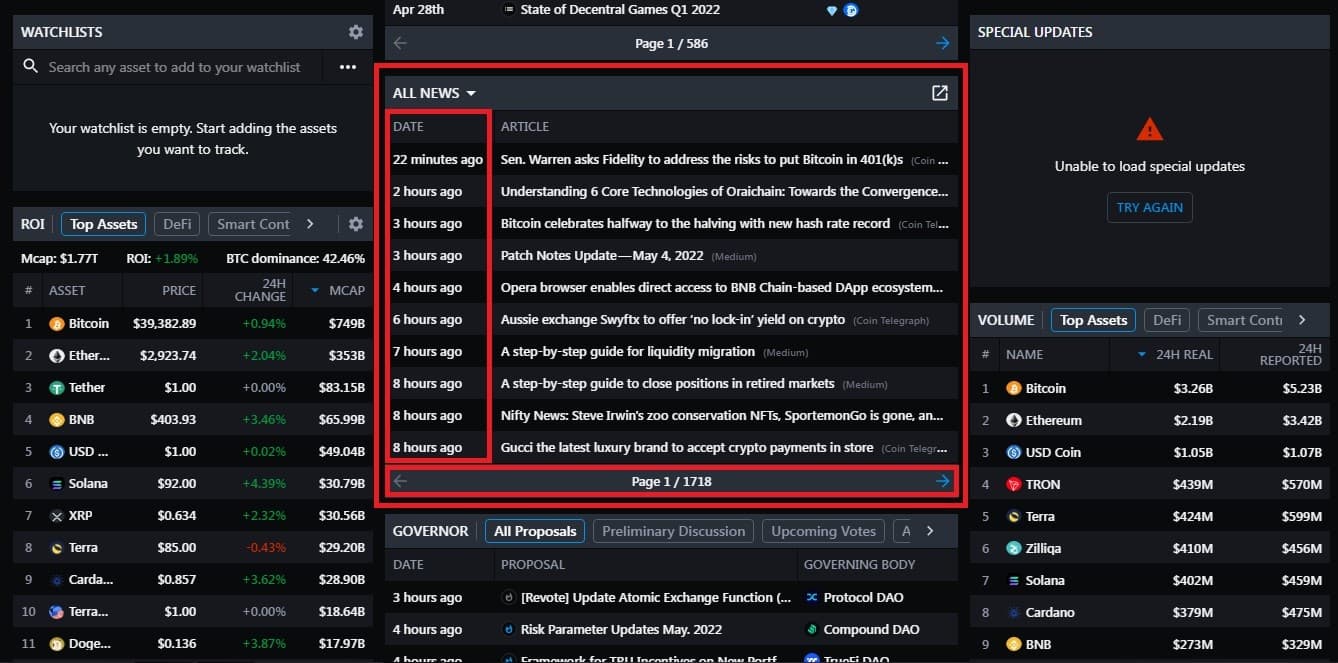Open State of Decentral Games Q1 2022
Image resolution: width=1338 pixels, height=663 pixels.
pos(620,10)
